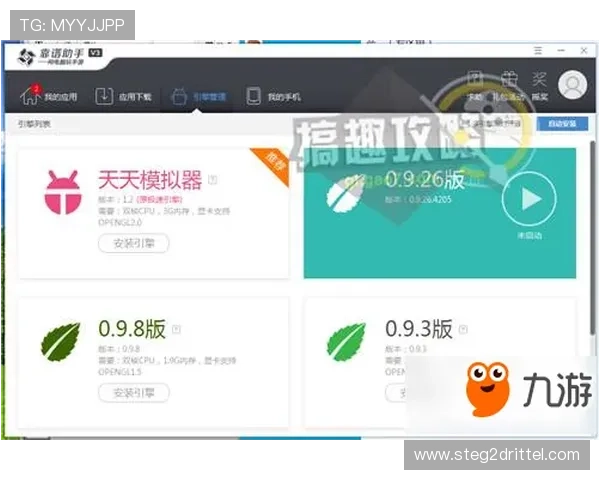
Task: Click the home icon with red badge
Action: click(30, 95)
